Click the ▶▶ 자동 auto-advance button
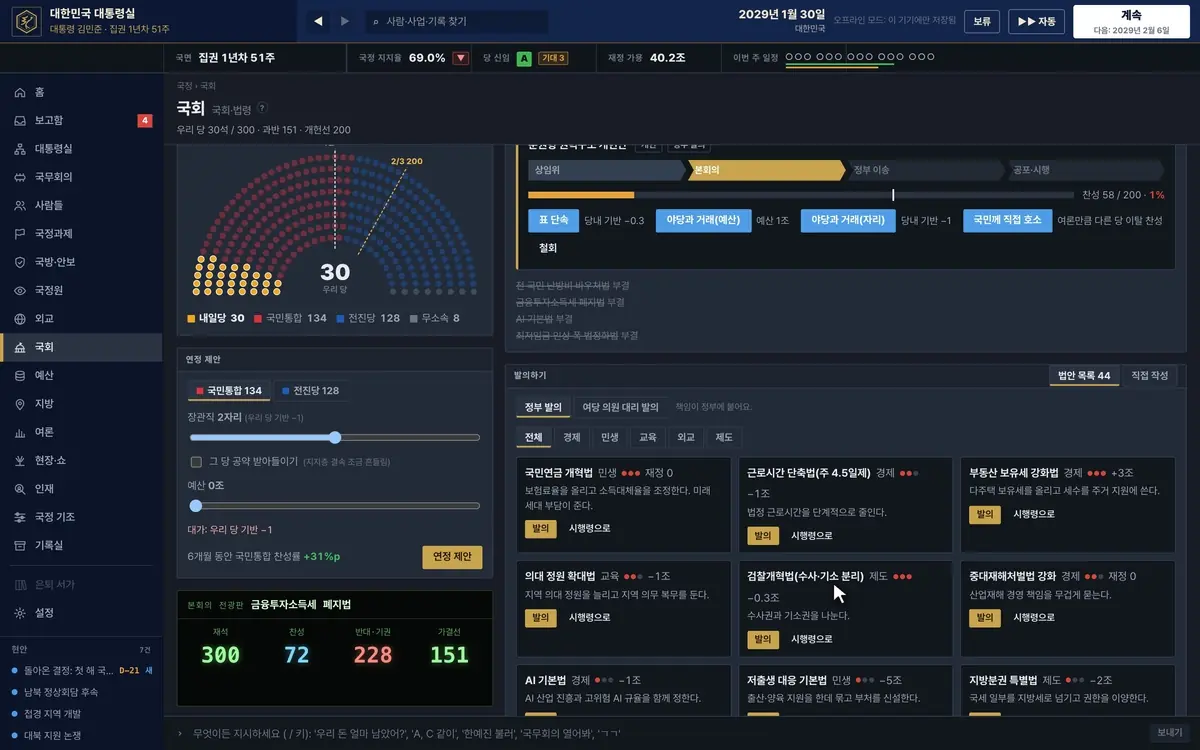Screen dimensions: 1200x750 click(1037, 21)
